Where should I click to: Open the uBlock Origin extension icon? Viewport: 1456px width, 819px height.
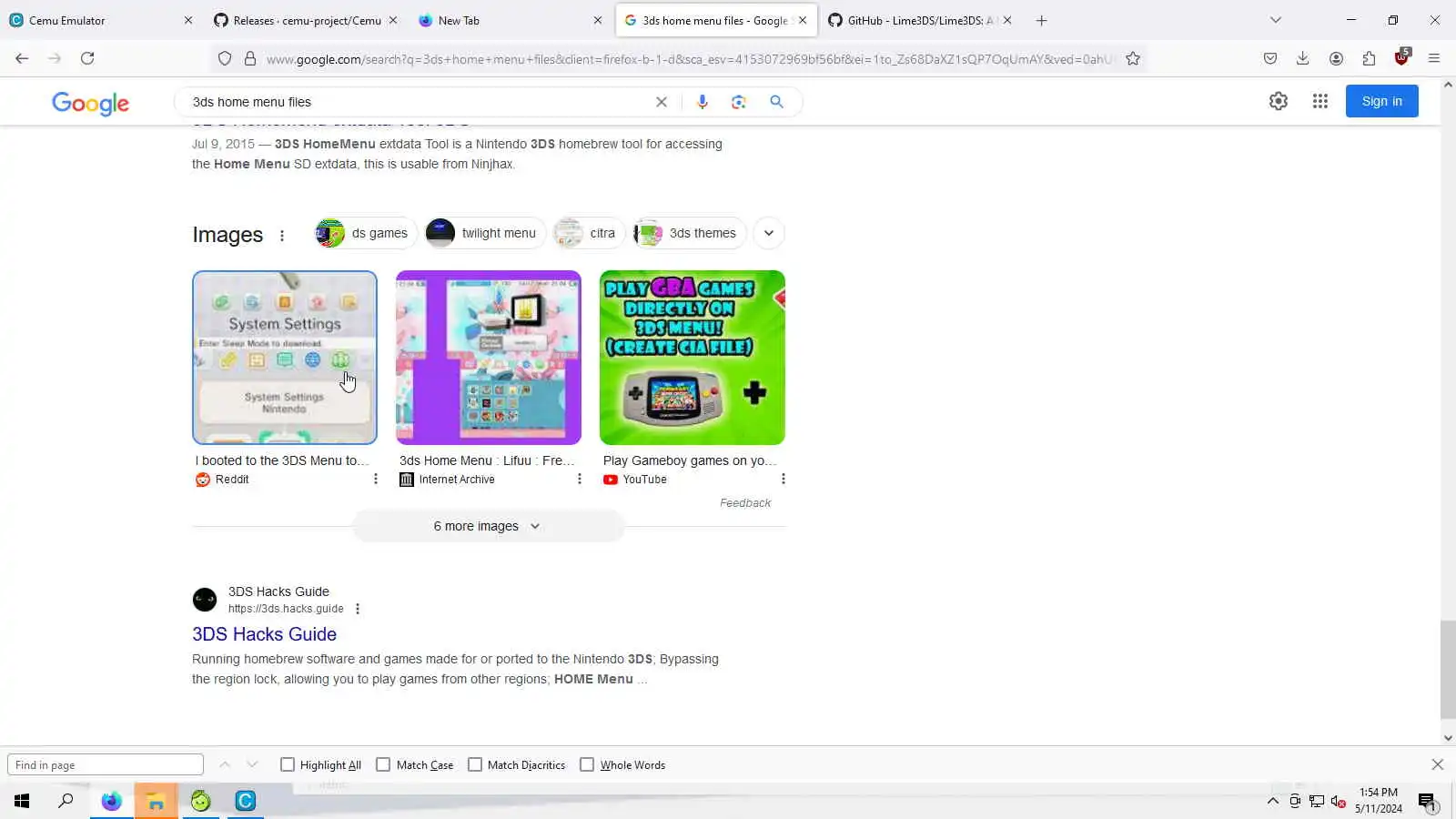click(x=1401, y=58)
